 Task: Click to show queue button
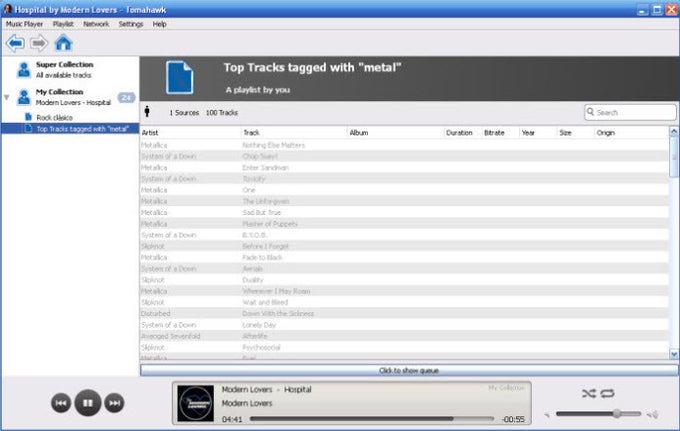(409, 370)
